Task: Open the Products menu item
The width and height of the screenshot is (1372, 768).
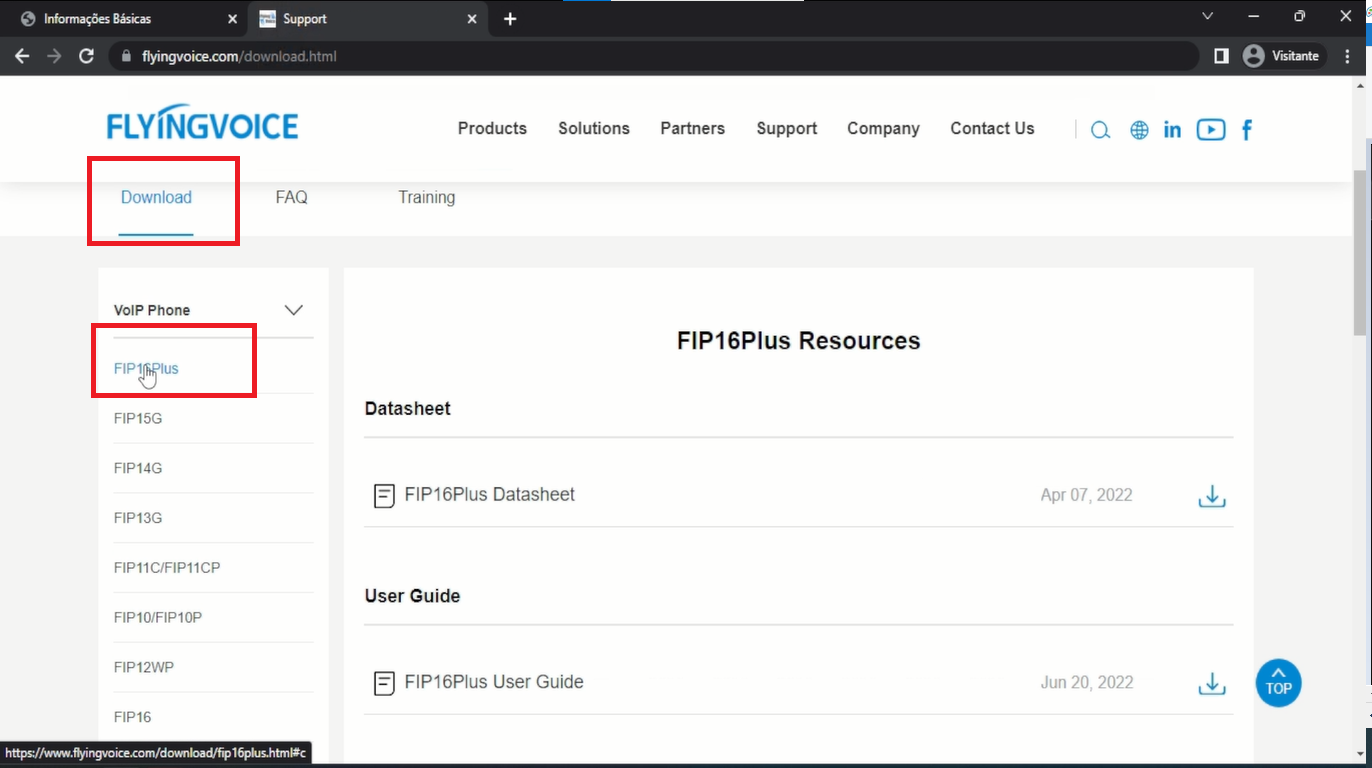Action: [492, 128]
